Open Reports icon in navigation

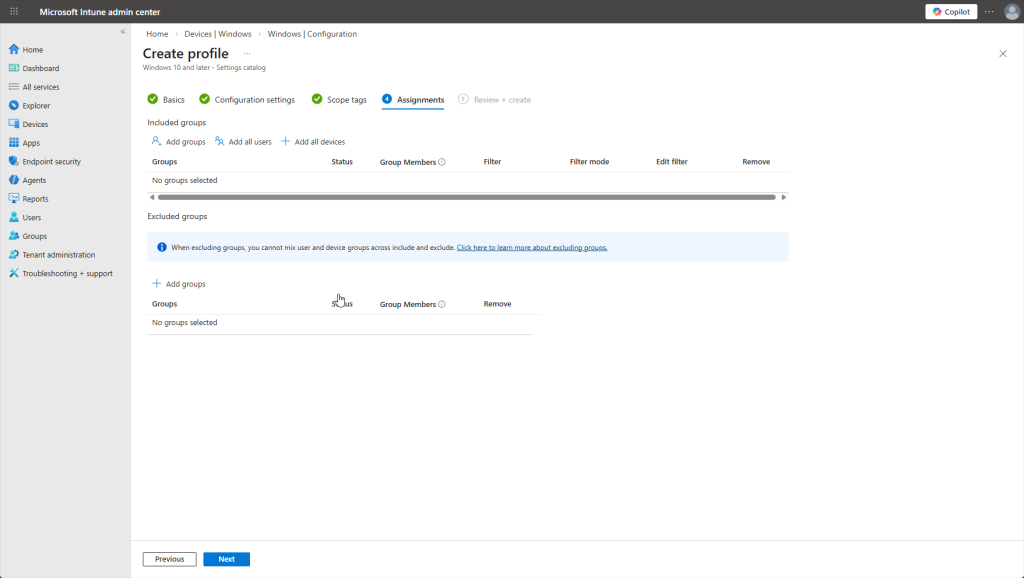14,199
